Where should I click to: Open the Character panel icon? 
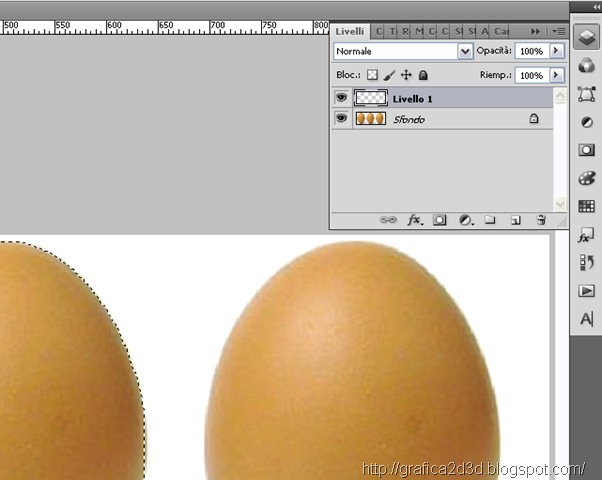coord(586,319)
